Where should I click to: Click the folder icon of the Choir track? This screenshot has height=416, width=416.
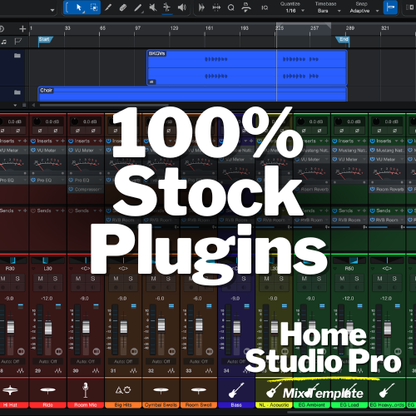point(17,92)
